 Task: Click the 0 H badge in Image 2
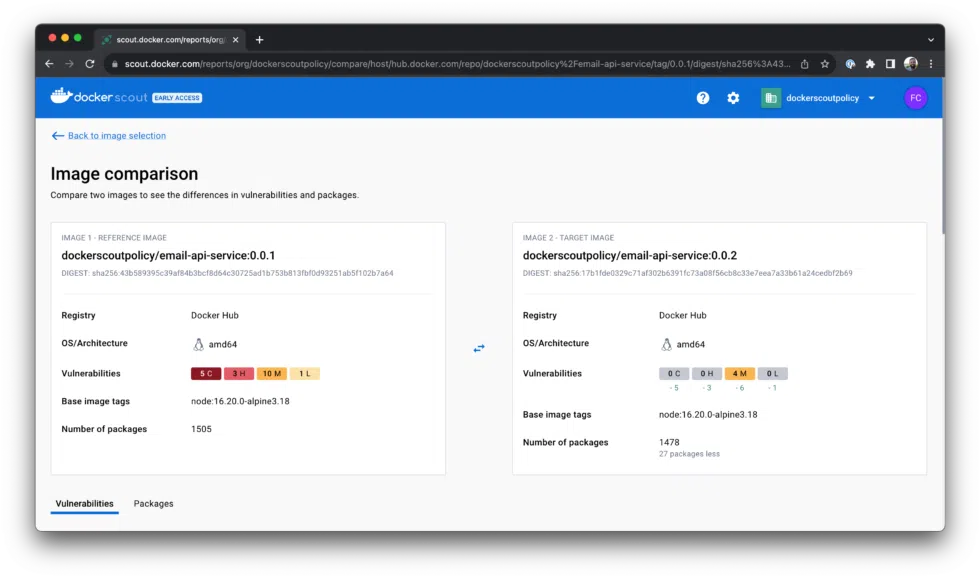(707, 374)
